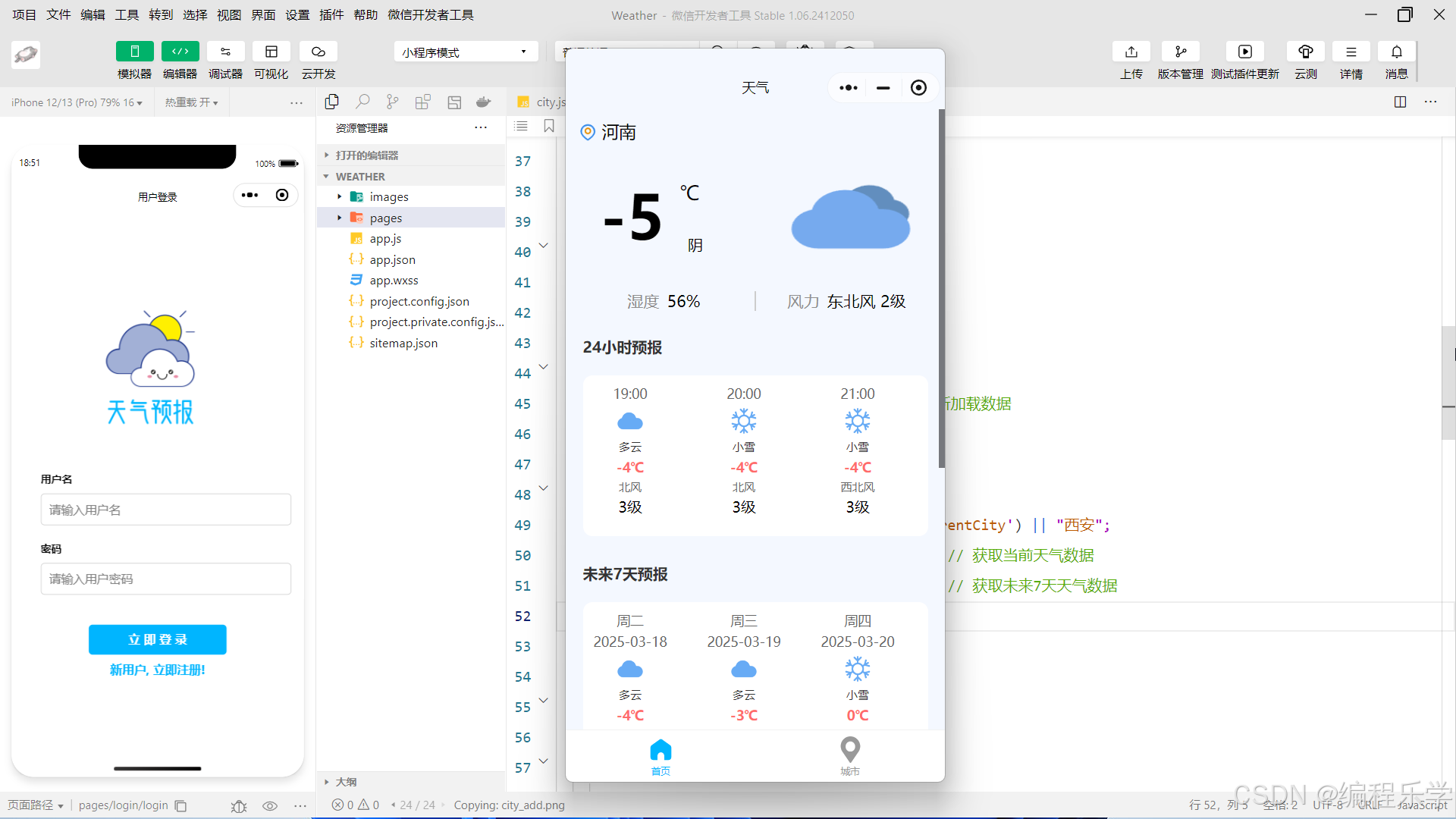Click the new user register link

(x=157, y=670)
